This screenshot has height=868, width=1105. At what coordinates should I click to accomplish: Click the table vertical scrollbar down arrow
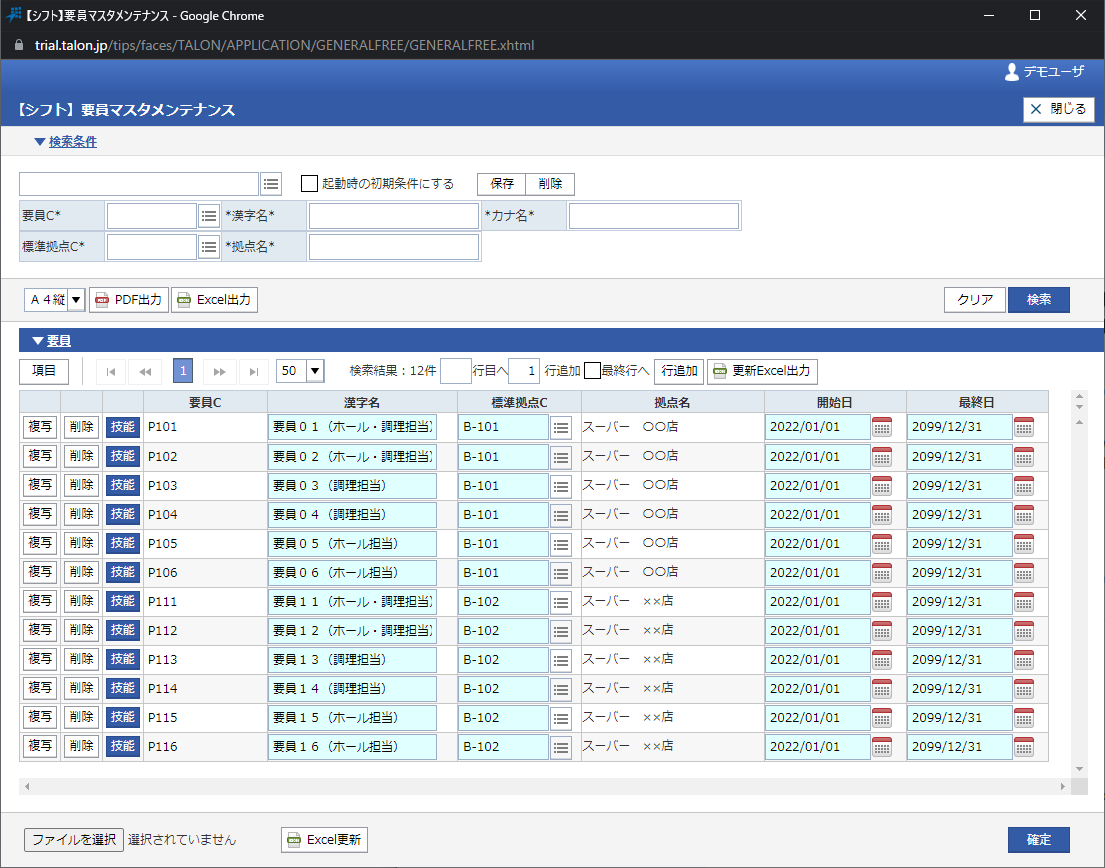[x=1079, y=769]
